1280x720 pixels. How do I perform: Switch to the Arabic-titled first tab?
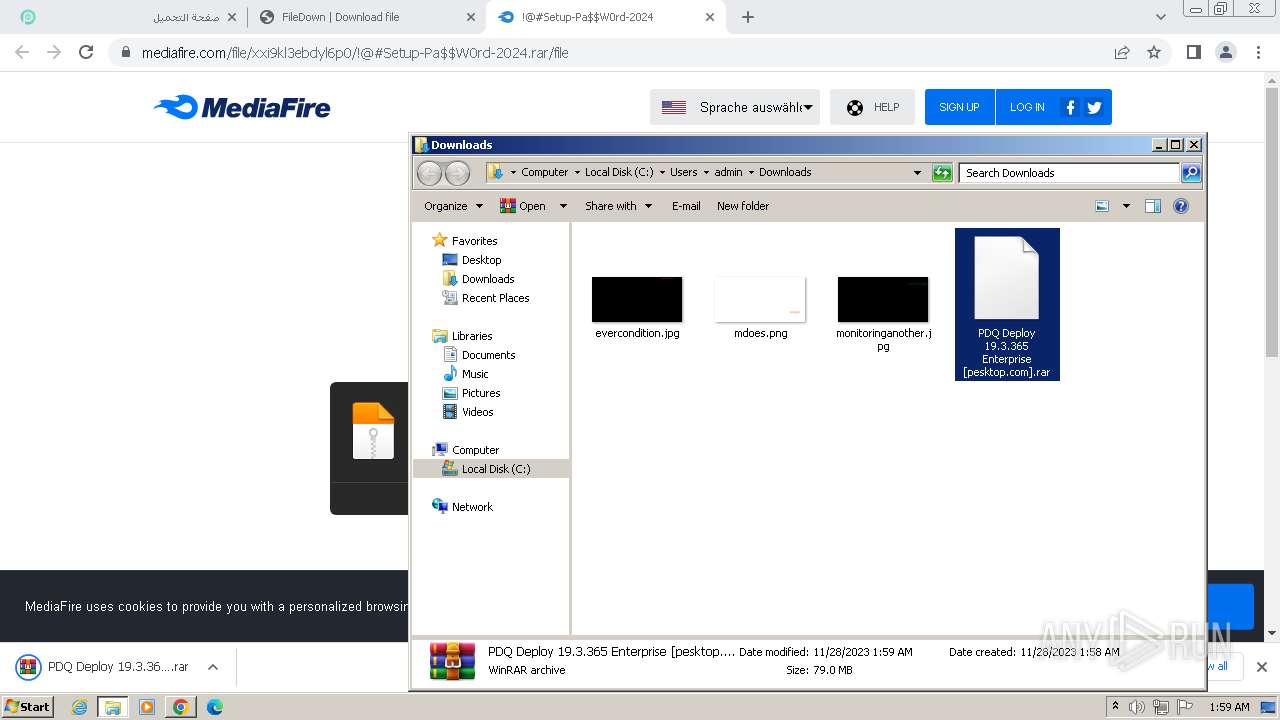[128, 17]
